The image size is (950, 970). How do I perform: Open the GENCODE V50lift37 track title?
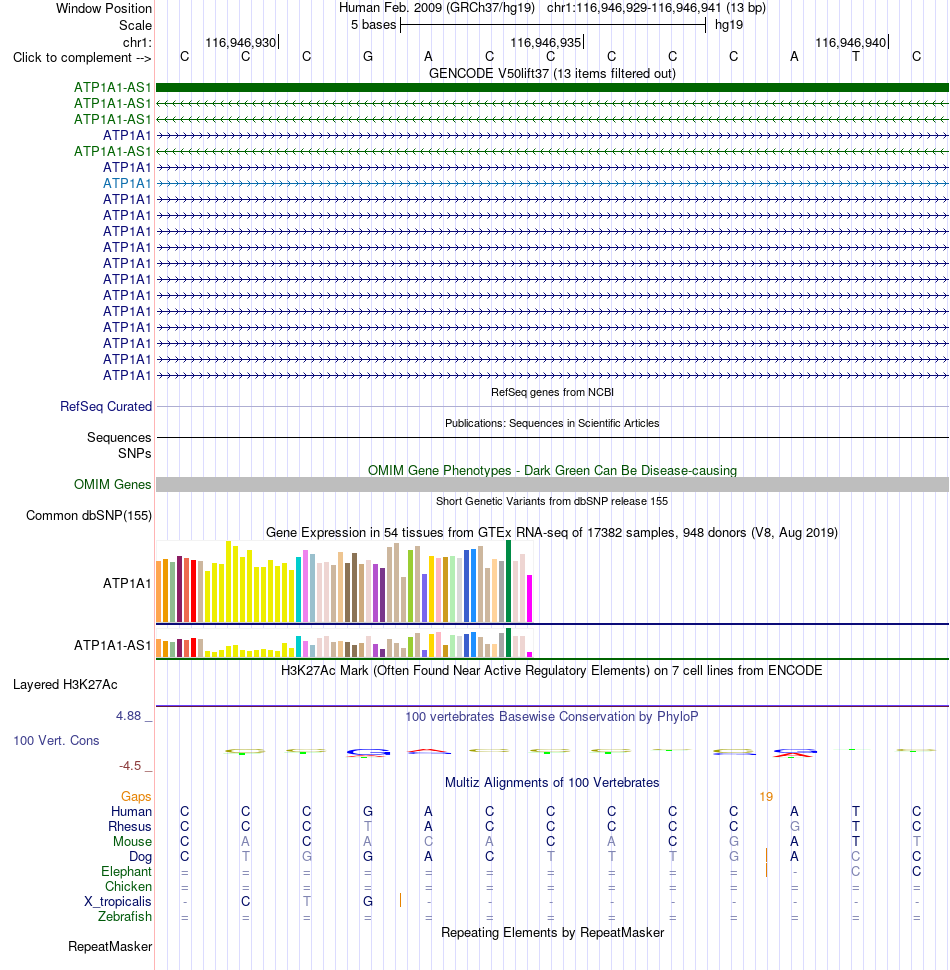(x=552, y=74)
